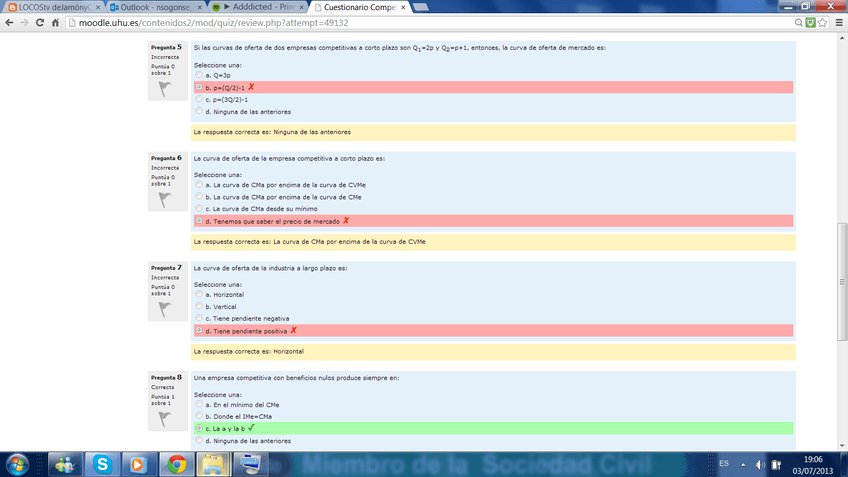Choose Tiene pendiente positiva option
This screenshot has width=848, height=477.
tap(199, 330)
